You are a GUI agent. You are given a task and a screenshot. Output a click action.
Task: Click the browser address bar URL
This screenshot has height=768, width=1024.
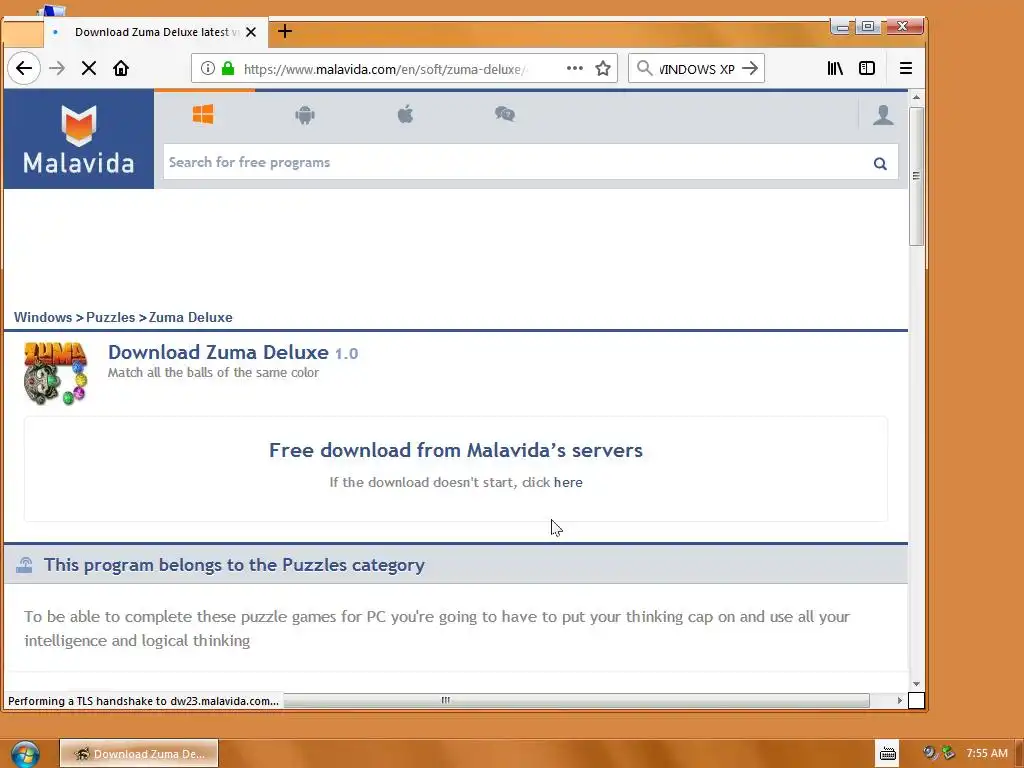click(x=385, y=69)
